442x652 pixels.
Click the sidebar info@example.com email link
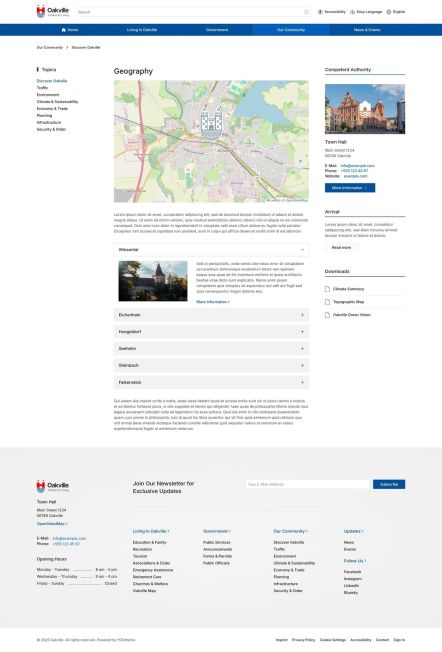click(x=358, y=165)
